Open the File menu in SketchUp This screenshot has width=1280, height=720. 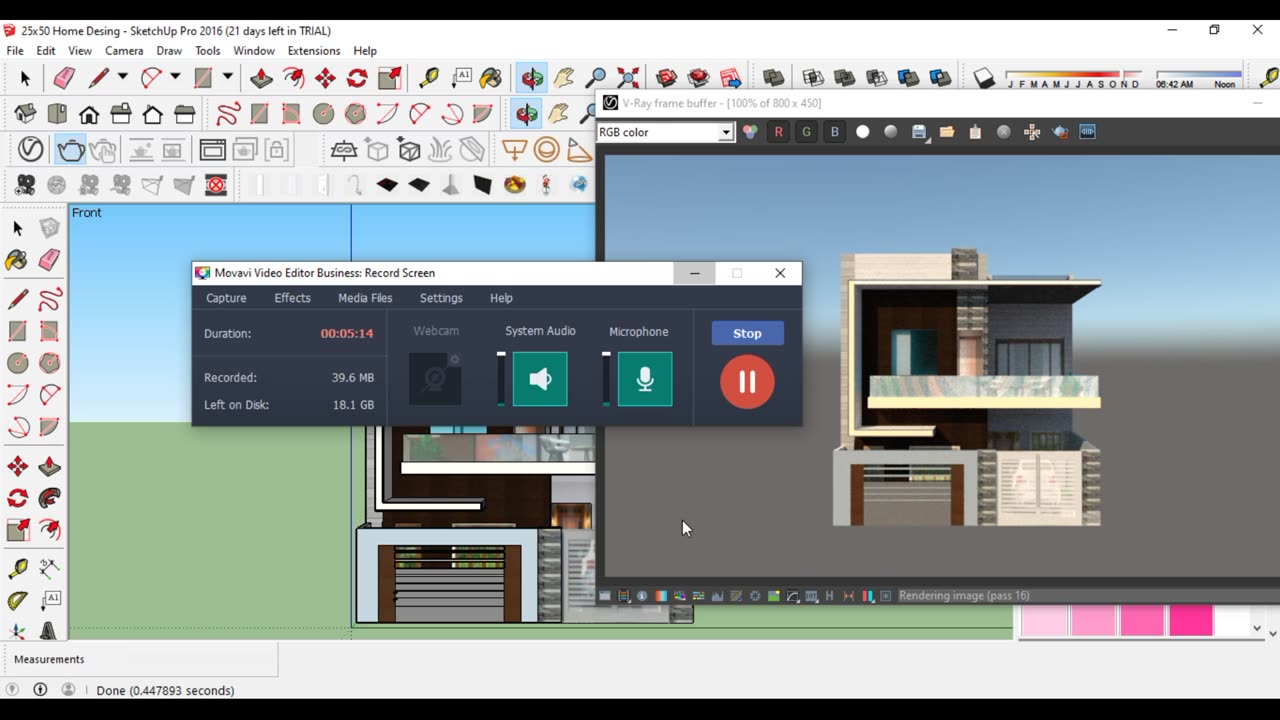click(15, 51)
